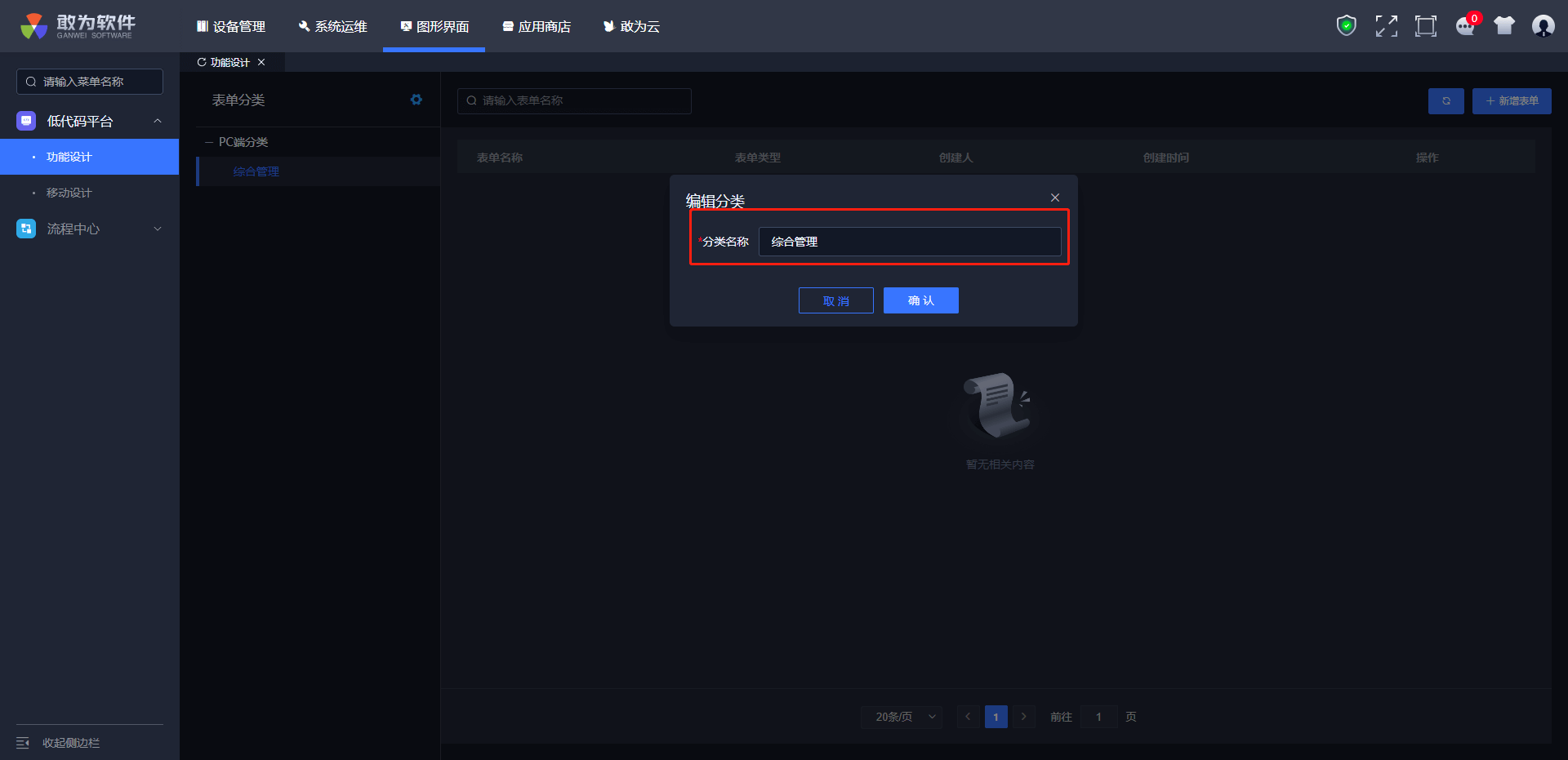Click the 取消 button in the dialog
The width and height of the screenshot is (1568, 760).
coord(836,300)
